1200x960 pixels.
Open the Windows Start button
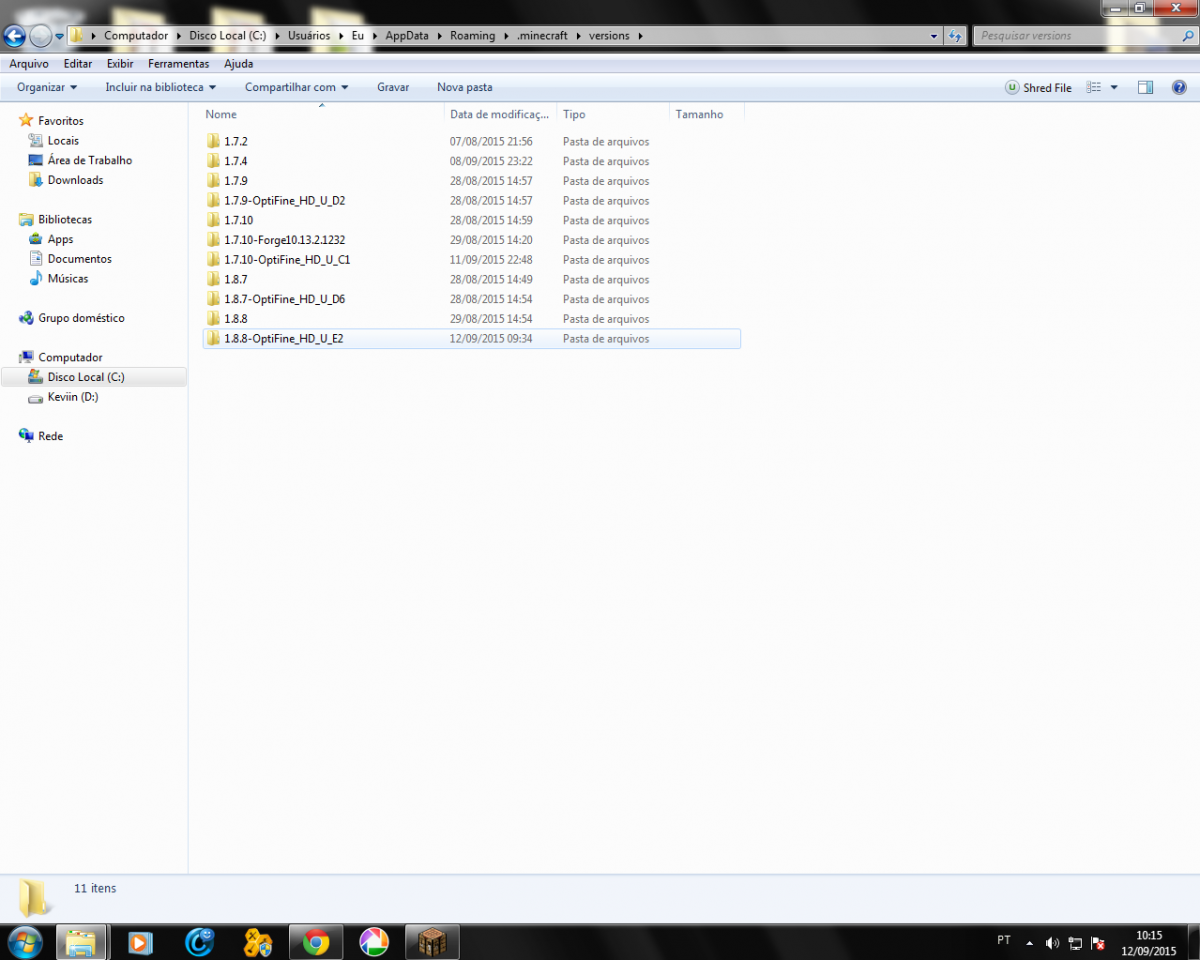coord(23,942)
